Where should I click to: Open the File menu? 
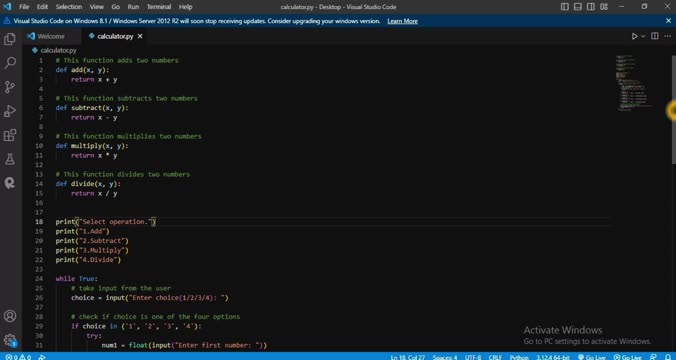pos(24,7)
